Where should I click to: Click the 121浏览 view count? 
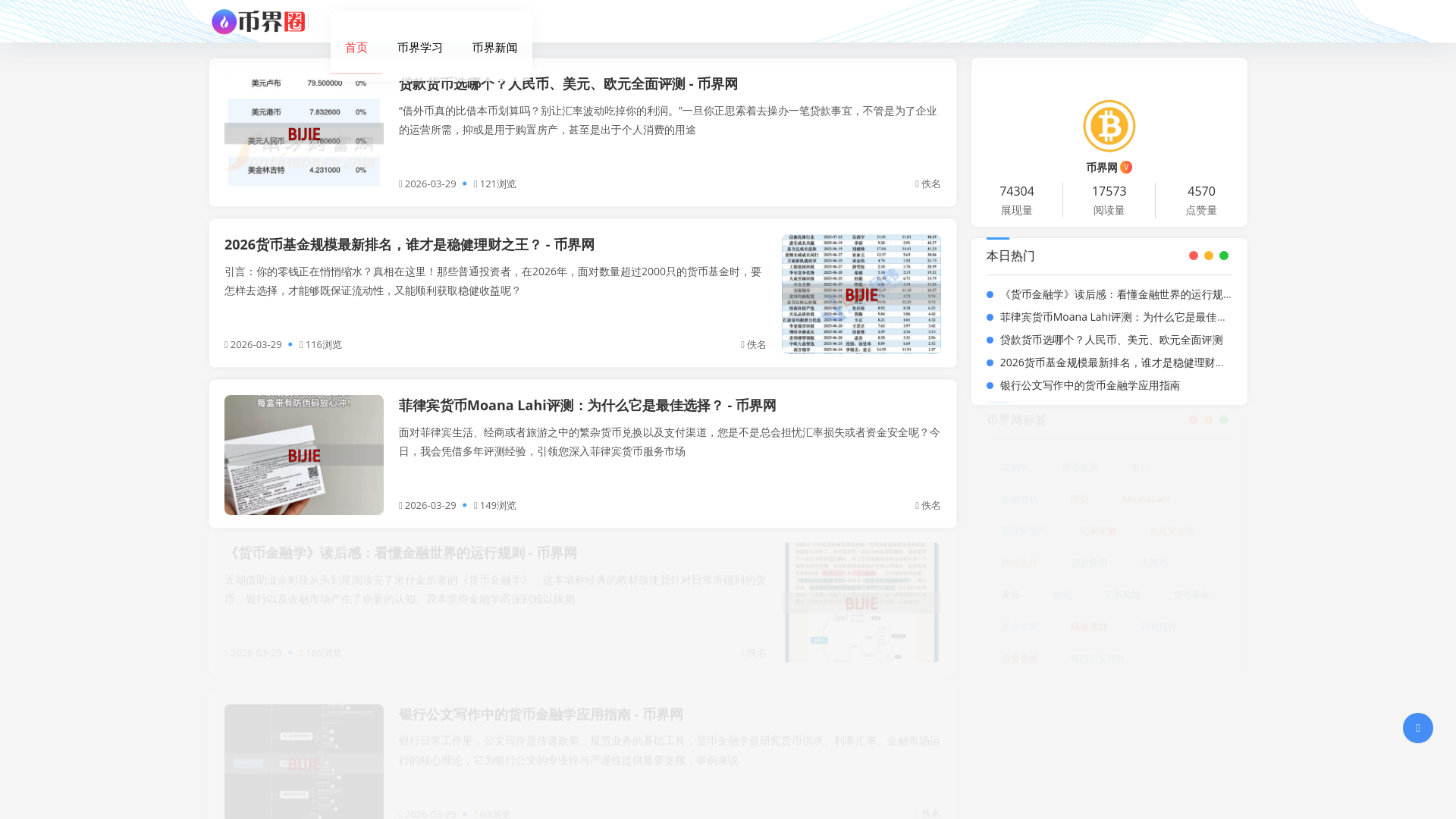click(x=495, y=184)
